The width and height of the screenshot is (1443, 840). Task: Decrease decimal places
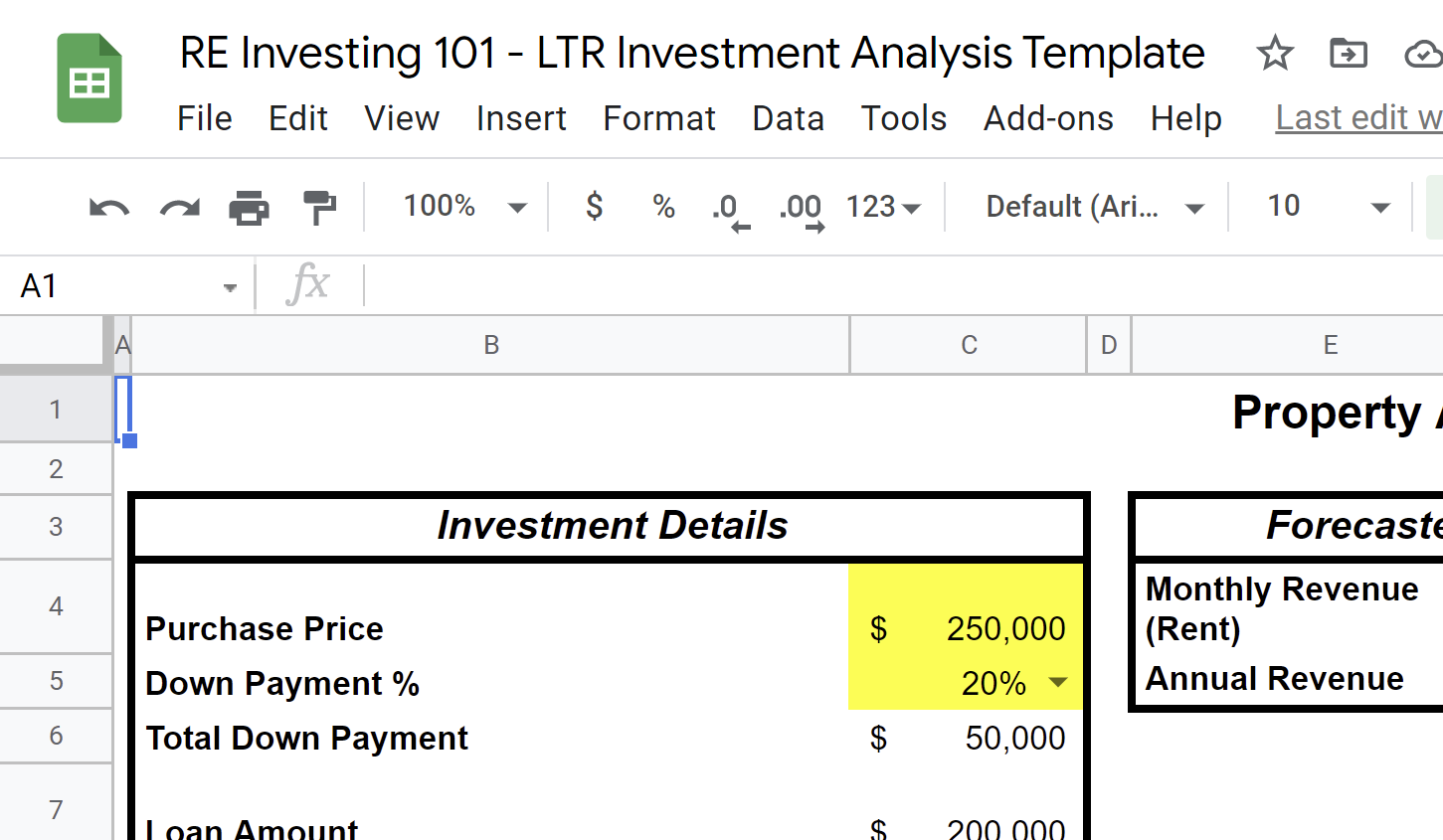tap(730, 210)
